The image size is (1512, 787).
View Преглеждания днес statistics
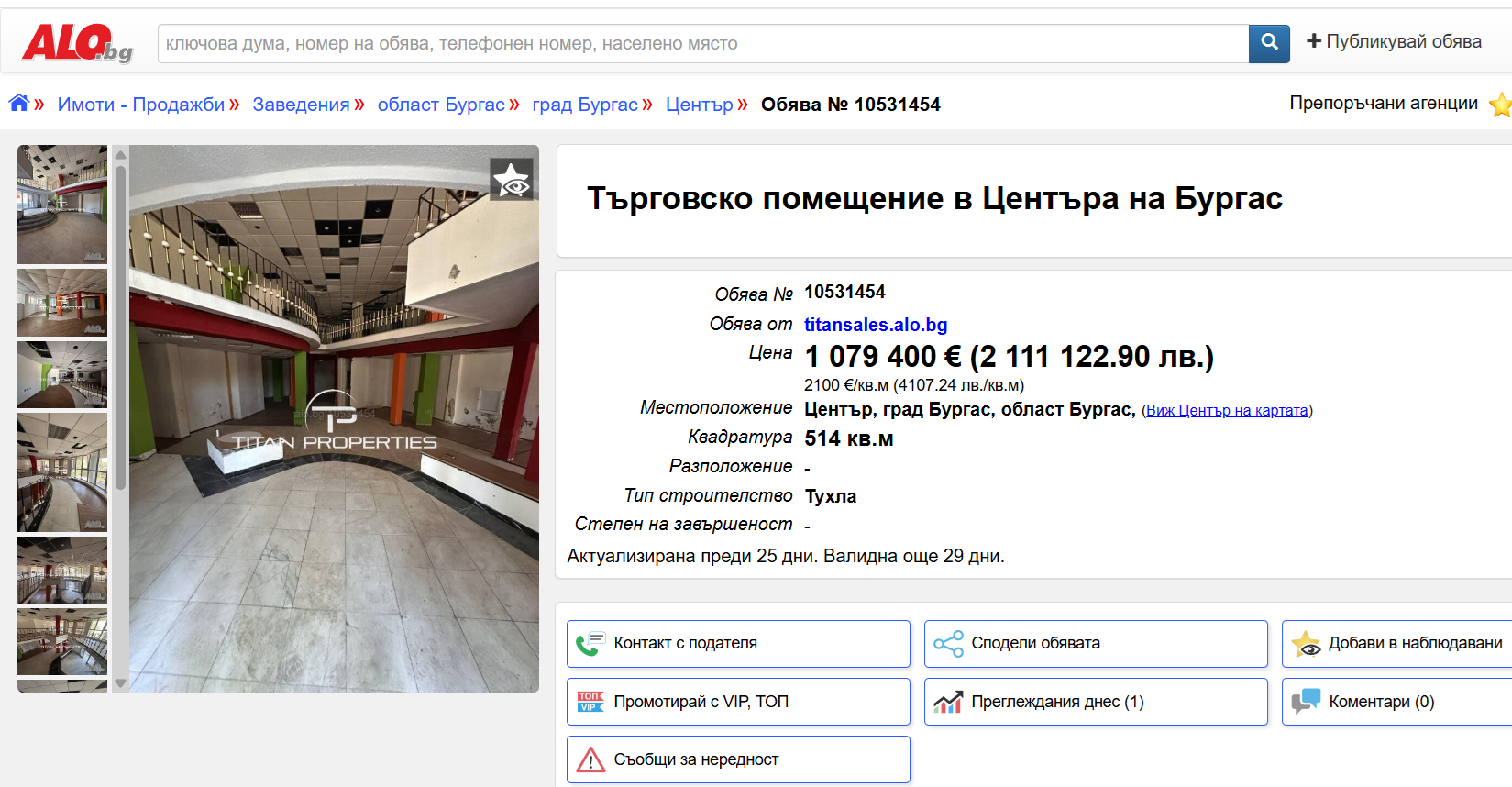click(x=1096, y=702)
